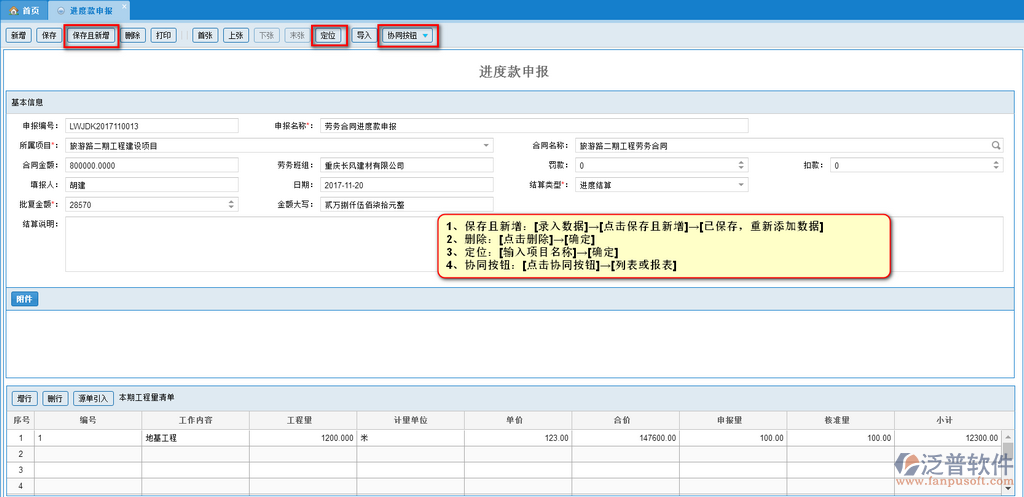1024x497 pixels.
Task: Expand the 结算类型 dropdown
Action: 741,185
